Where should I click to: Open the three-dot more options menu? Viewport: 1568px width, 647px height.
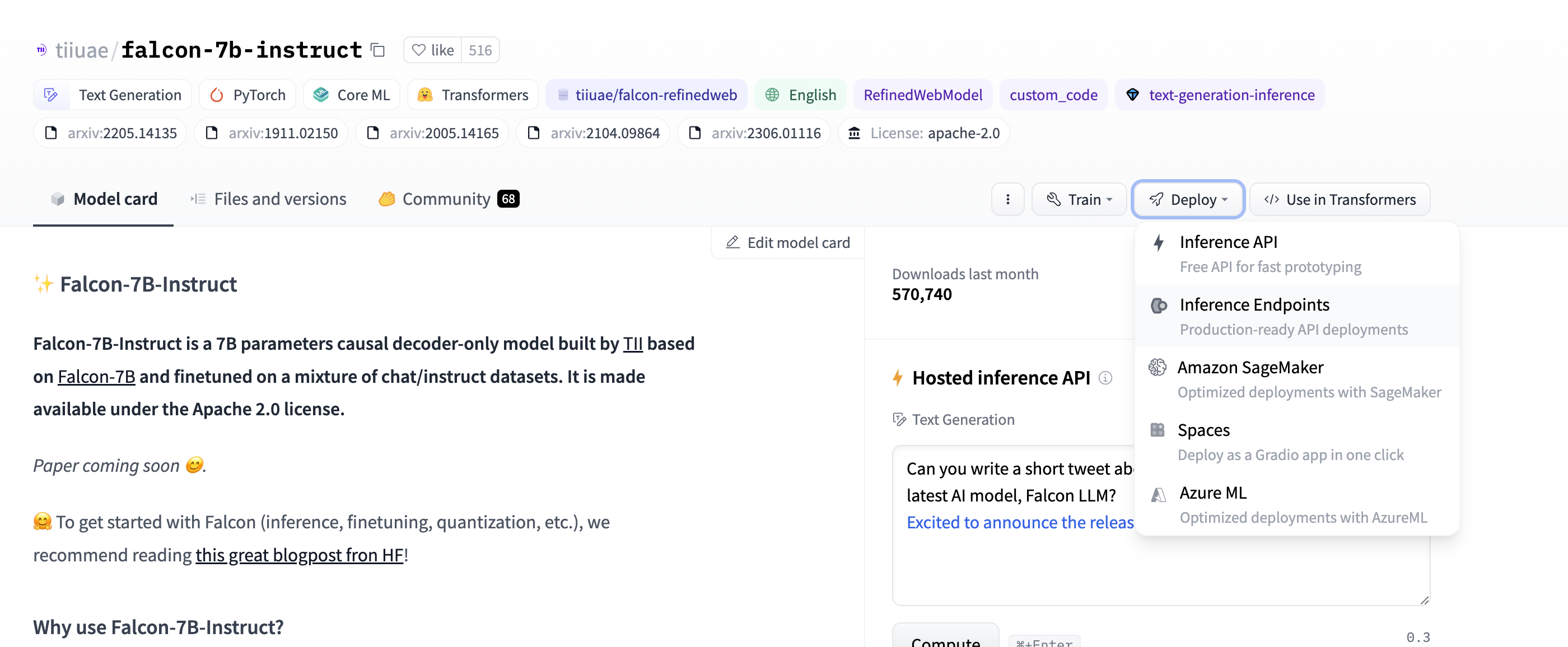click(x=1007, y=199)
